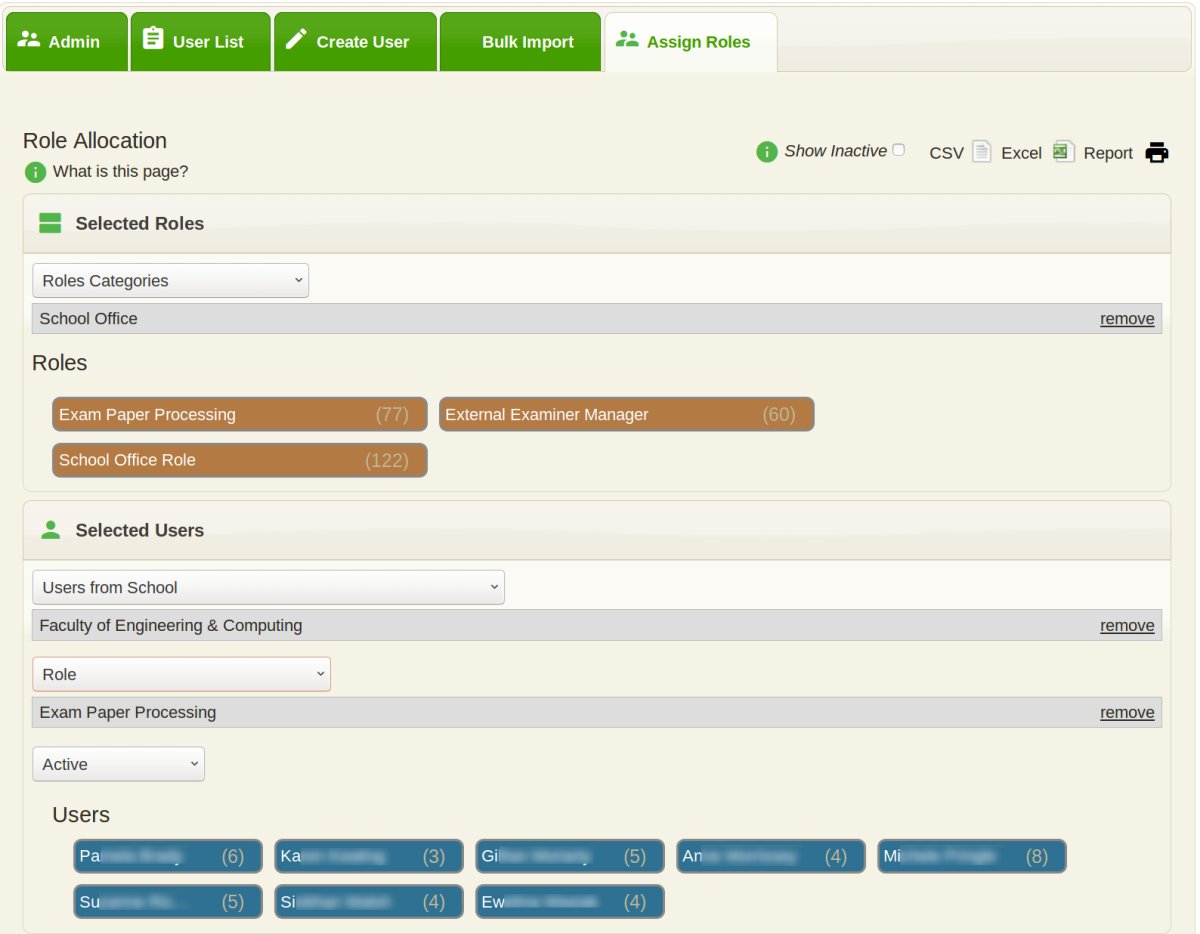Click the CSV export file icon

982,152
